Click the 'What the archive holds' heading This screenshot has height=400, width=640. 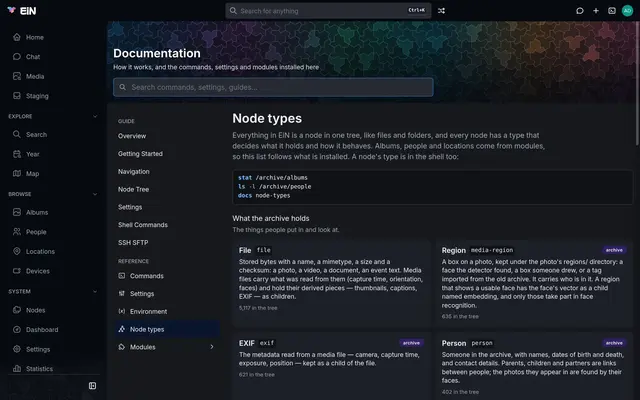pyautogui.click(x=271, y=218)
